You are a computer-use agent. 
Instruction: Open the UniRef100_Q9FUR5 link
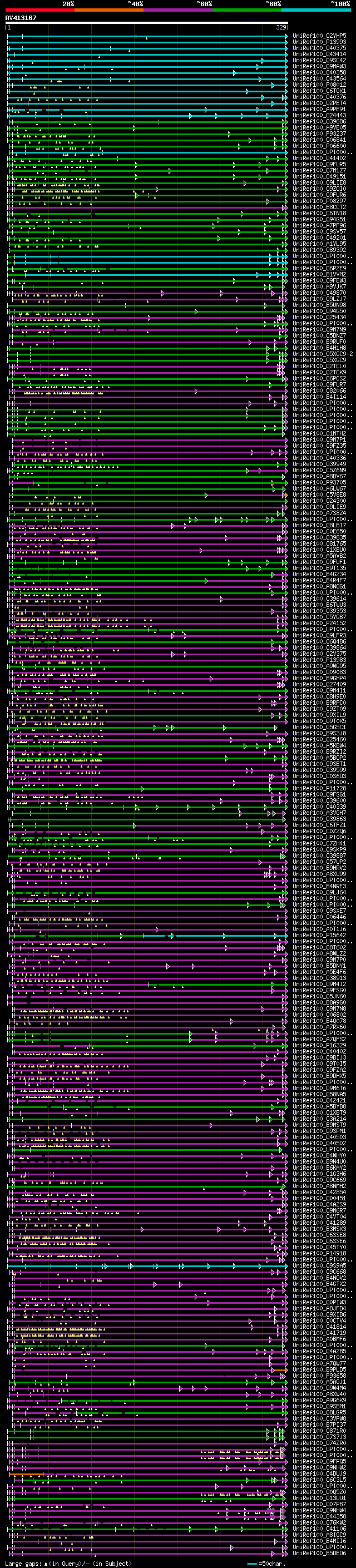tap(319, 164)
